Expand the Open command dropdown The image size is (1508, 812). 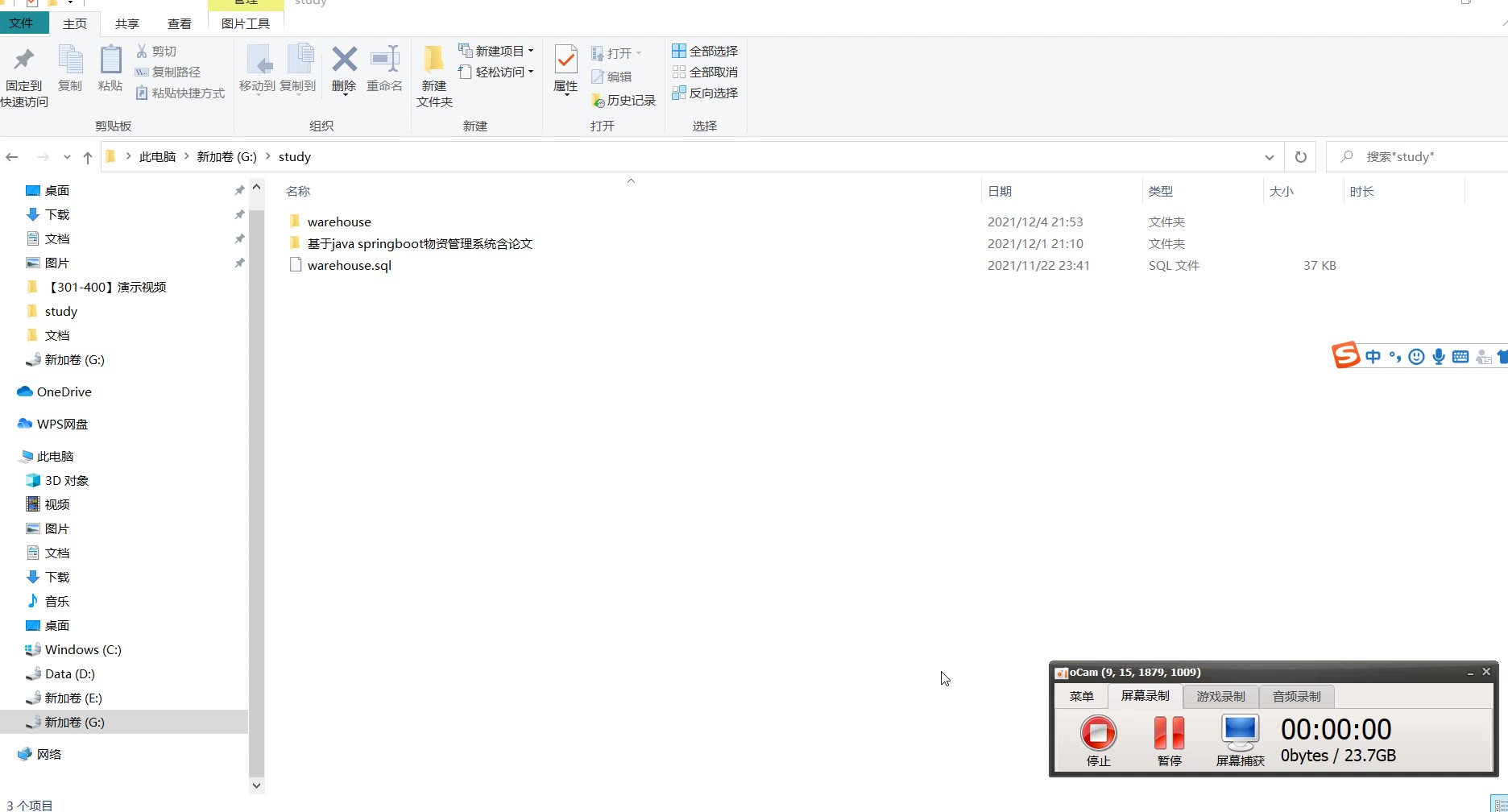coord(639,53)
